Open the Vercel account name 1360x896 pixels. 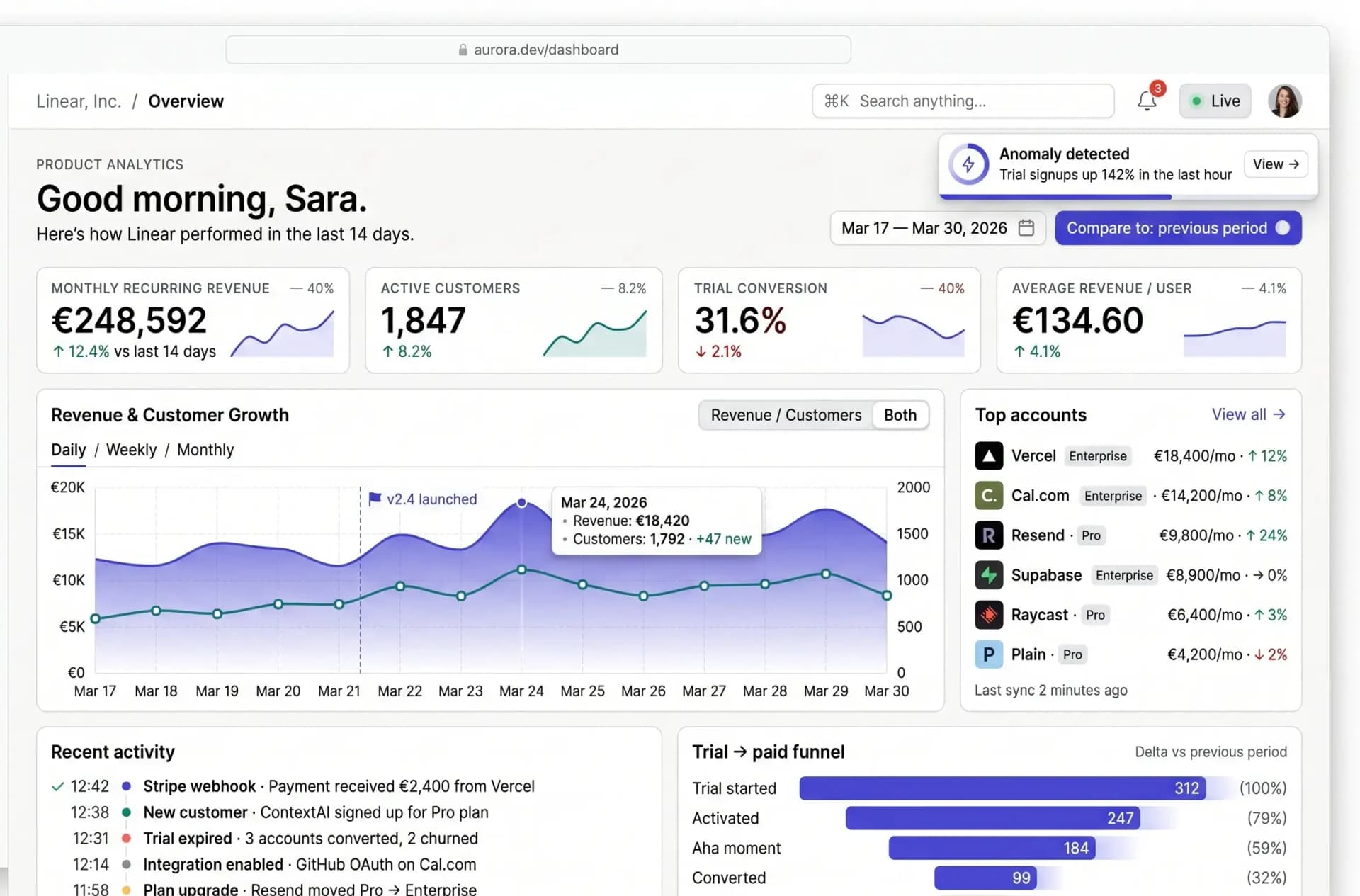(x=1033, y=456)
